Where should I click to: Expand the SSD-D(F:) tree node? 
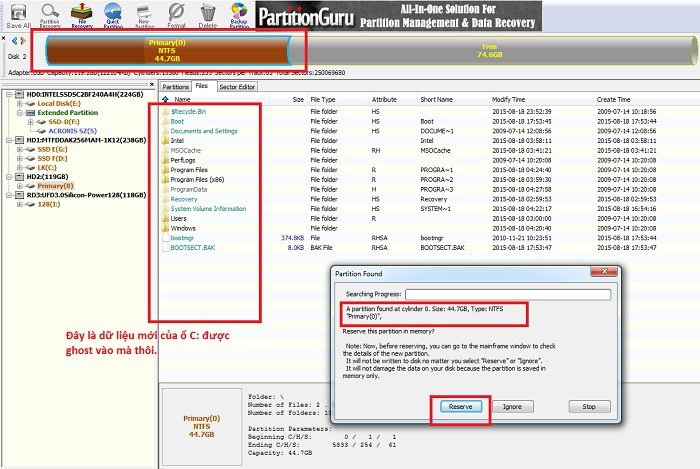point(30,122)
